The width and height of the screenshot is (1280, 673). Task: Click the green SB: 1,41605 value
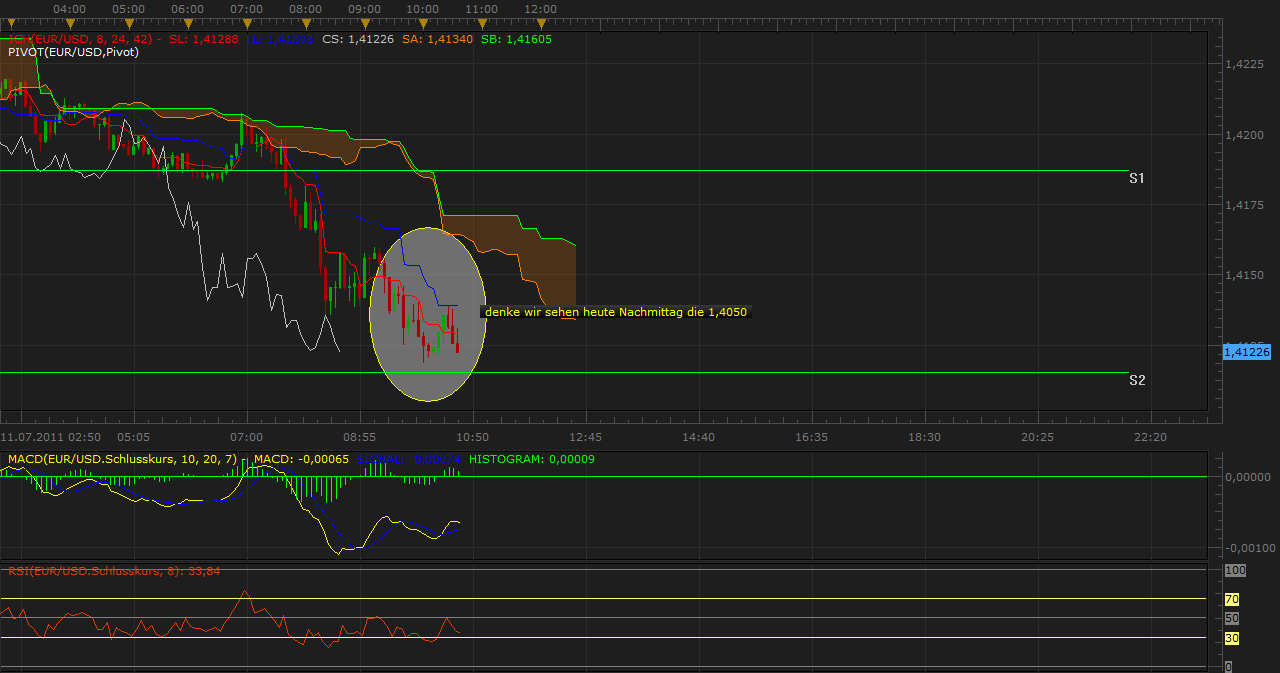coord(520,38)
